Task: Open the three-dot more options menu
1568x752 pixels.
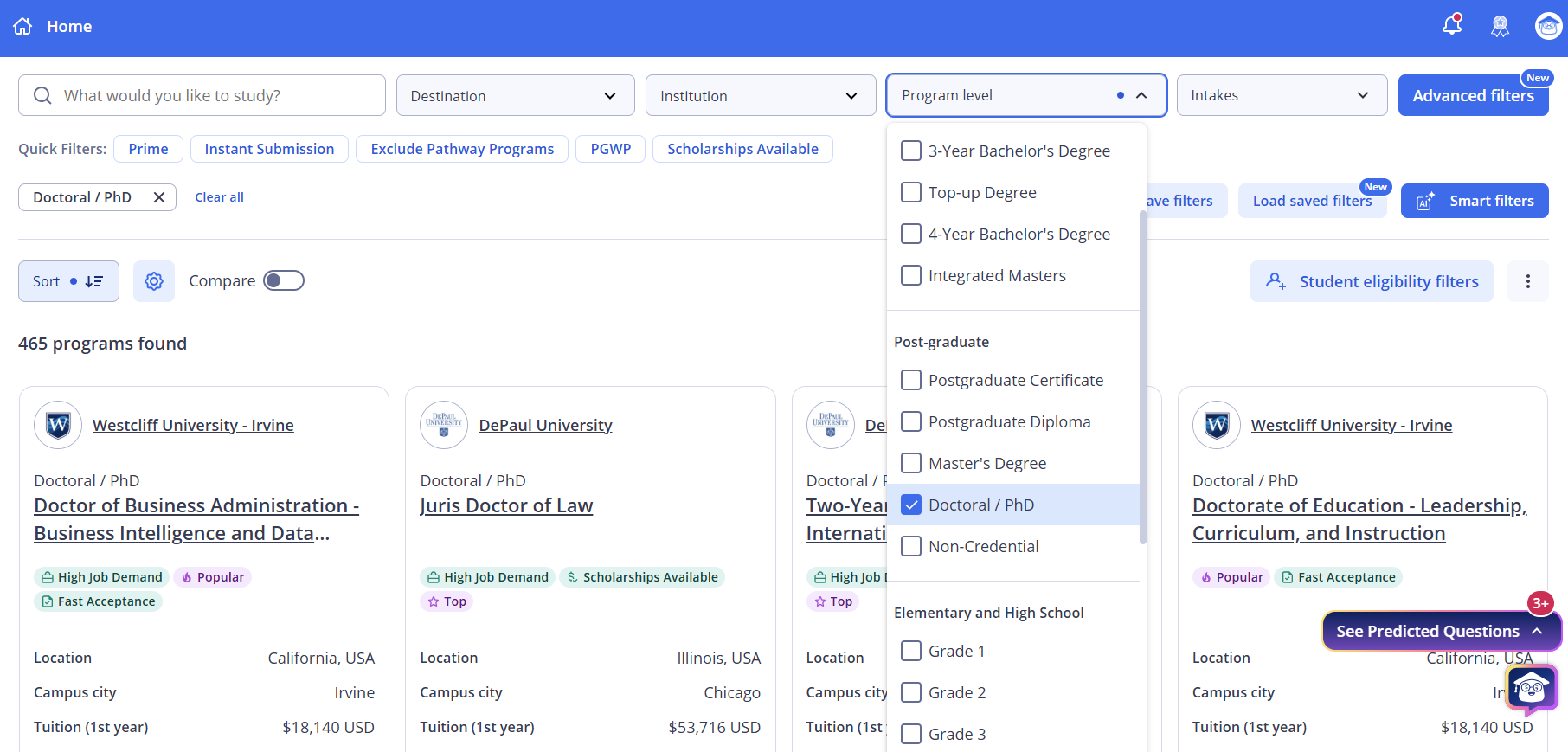Action: pos(1528,281)
